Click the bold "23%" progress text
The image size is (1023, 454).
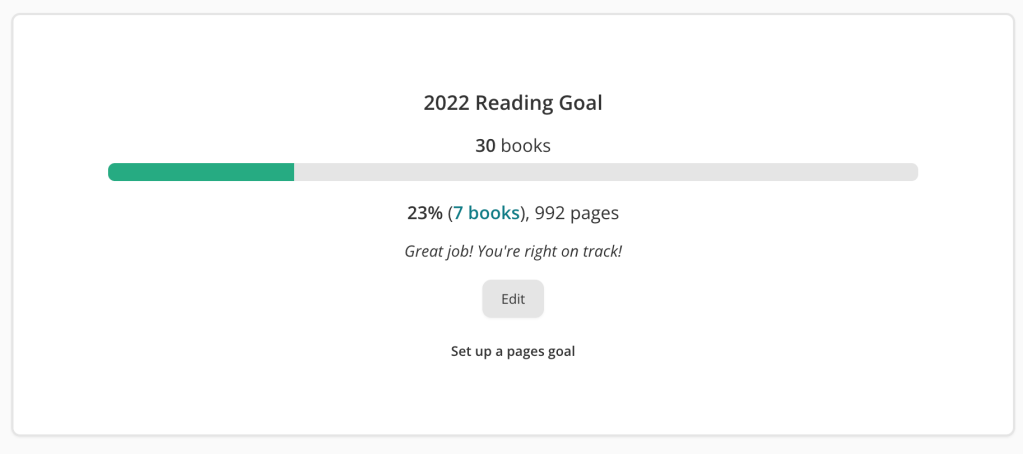click(424, 213)
